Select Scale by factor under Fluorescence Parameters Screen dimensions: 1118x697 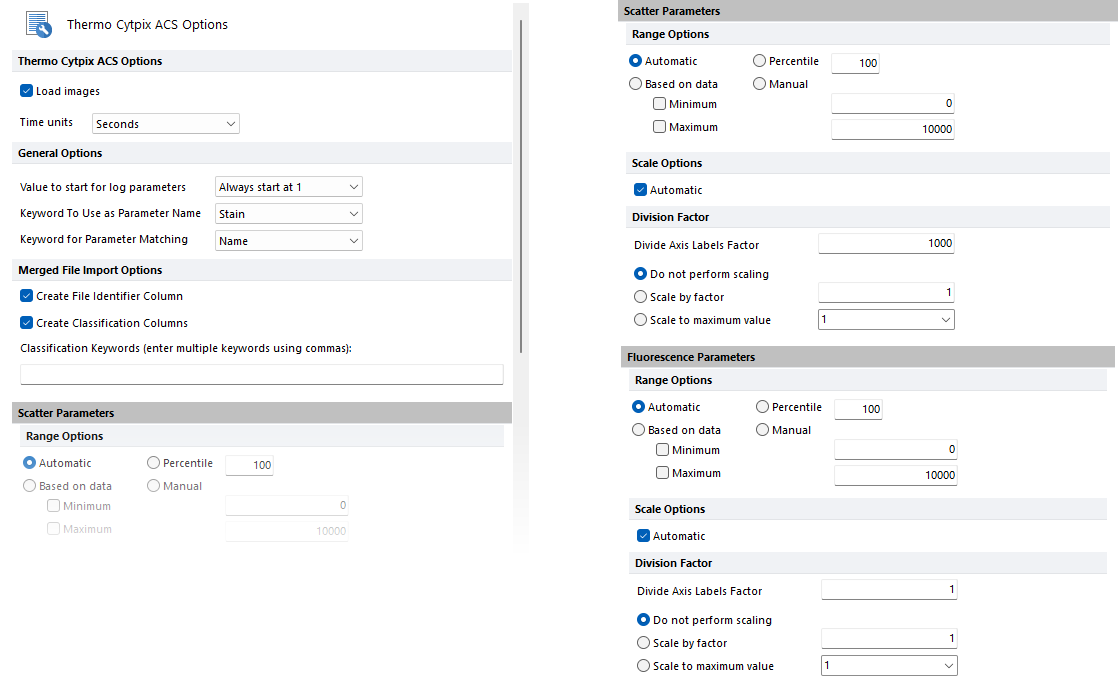(643, 643)
